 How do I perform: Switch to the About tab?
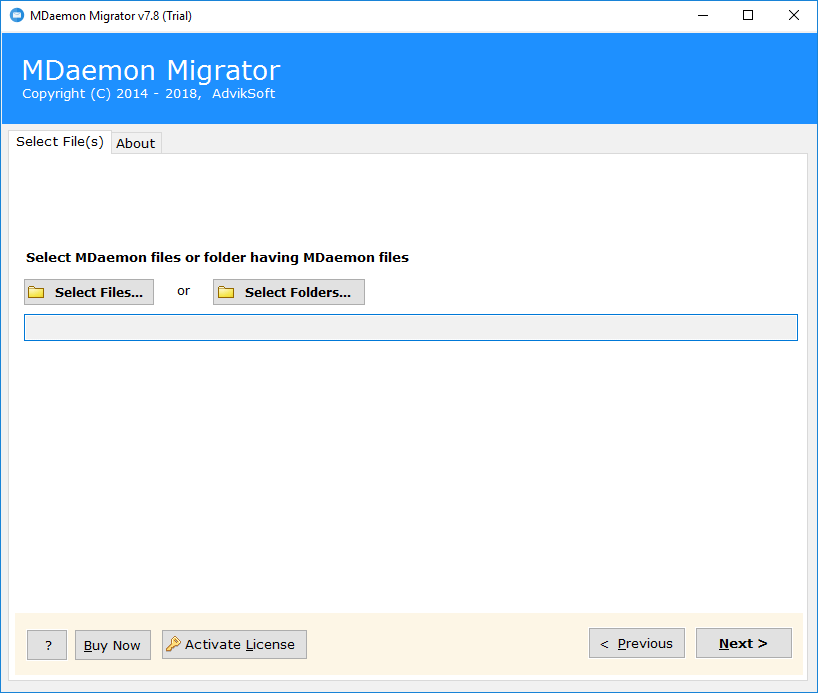[135, 143]
